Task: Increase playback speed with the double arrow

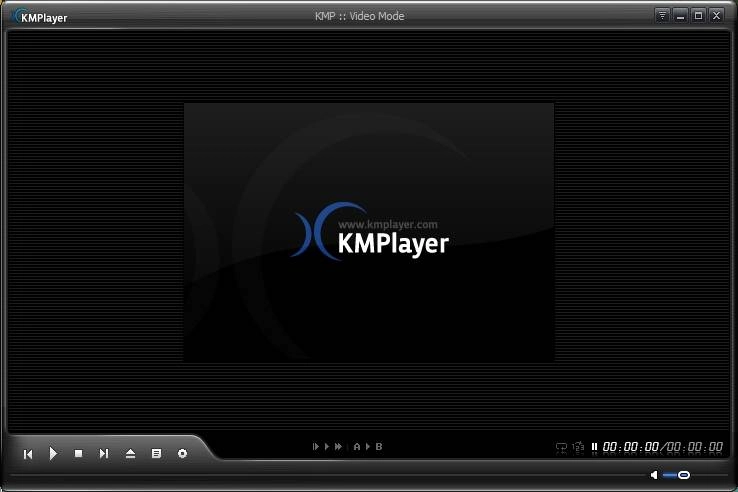Action: (338, 446)
